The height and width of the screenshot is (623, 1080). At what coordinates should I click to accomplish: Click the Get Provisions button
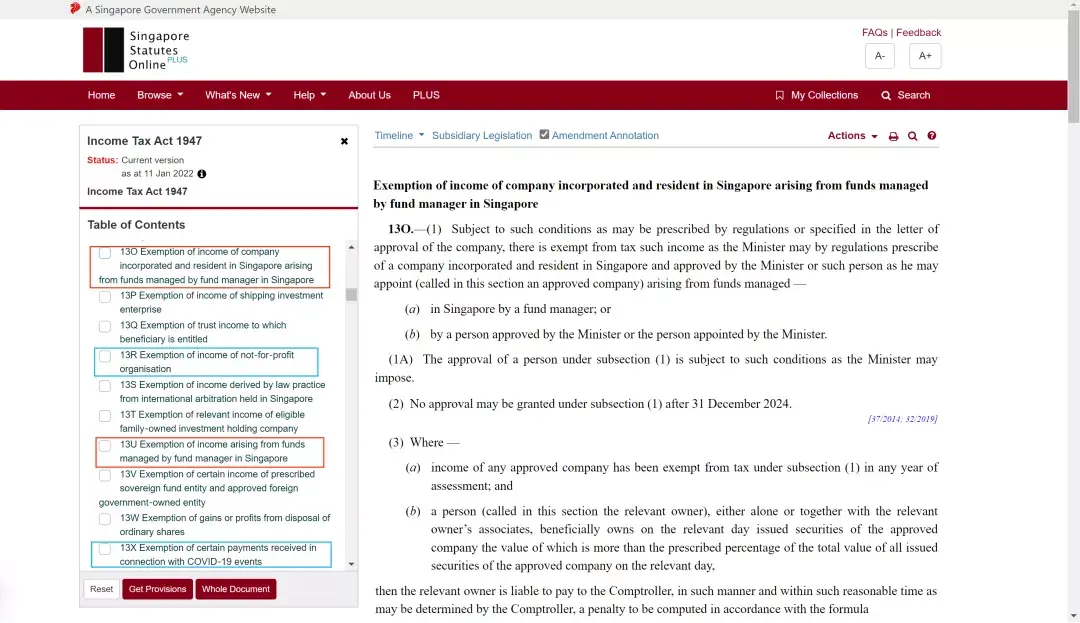click(x=158, y=589)
